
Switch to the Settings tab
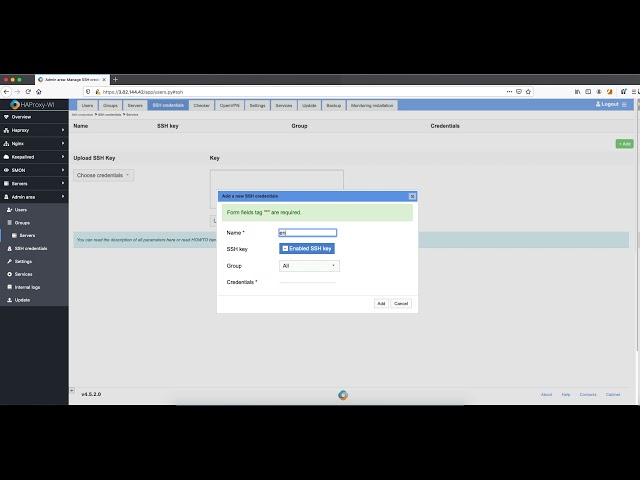point(258,106)
